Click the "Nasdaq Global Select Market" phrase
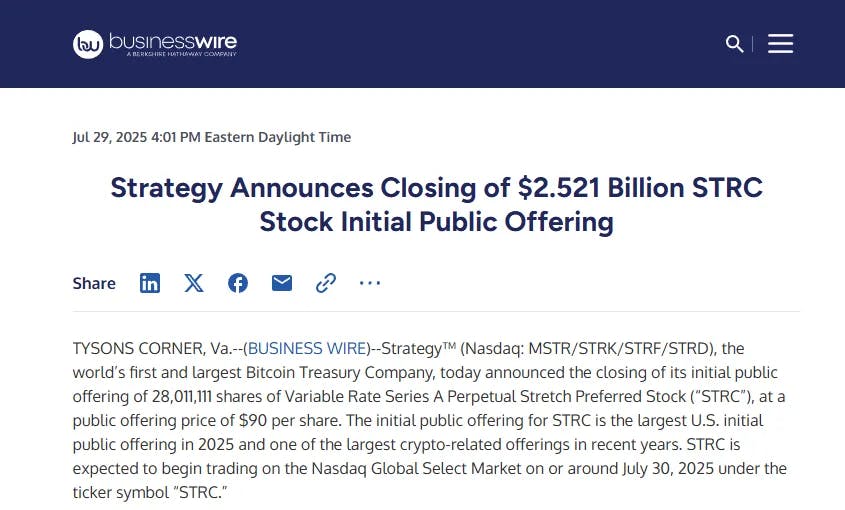This screenshot has height=510, width=845. [417, 468]
